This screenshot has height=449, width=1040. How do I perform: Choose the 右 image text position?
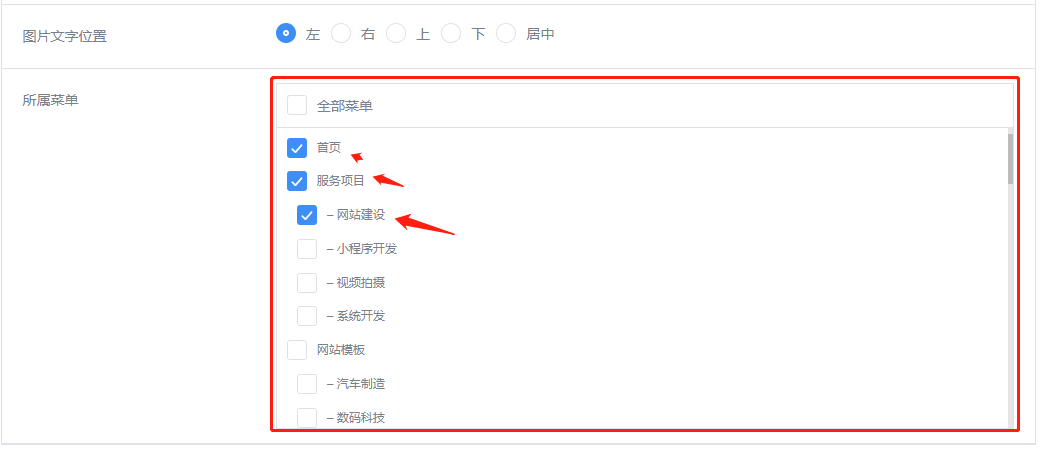tap(341, 33)
